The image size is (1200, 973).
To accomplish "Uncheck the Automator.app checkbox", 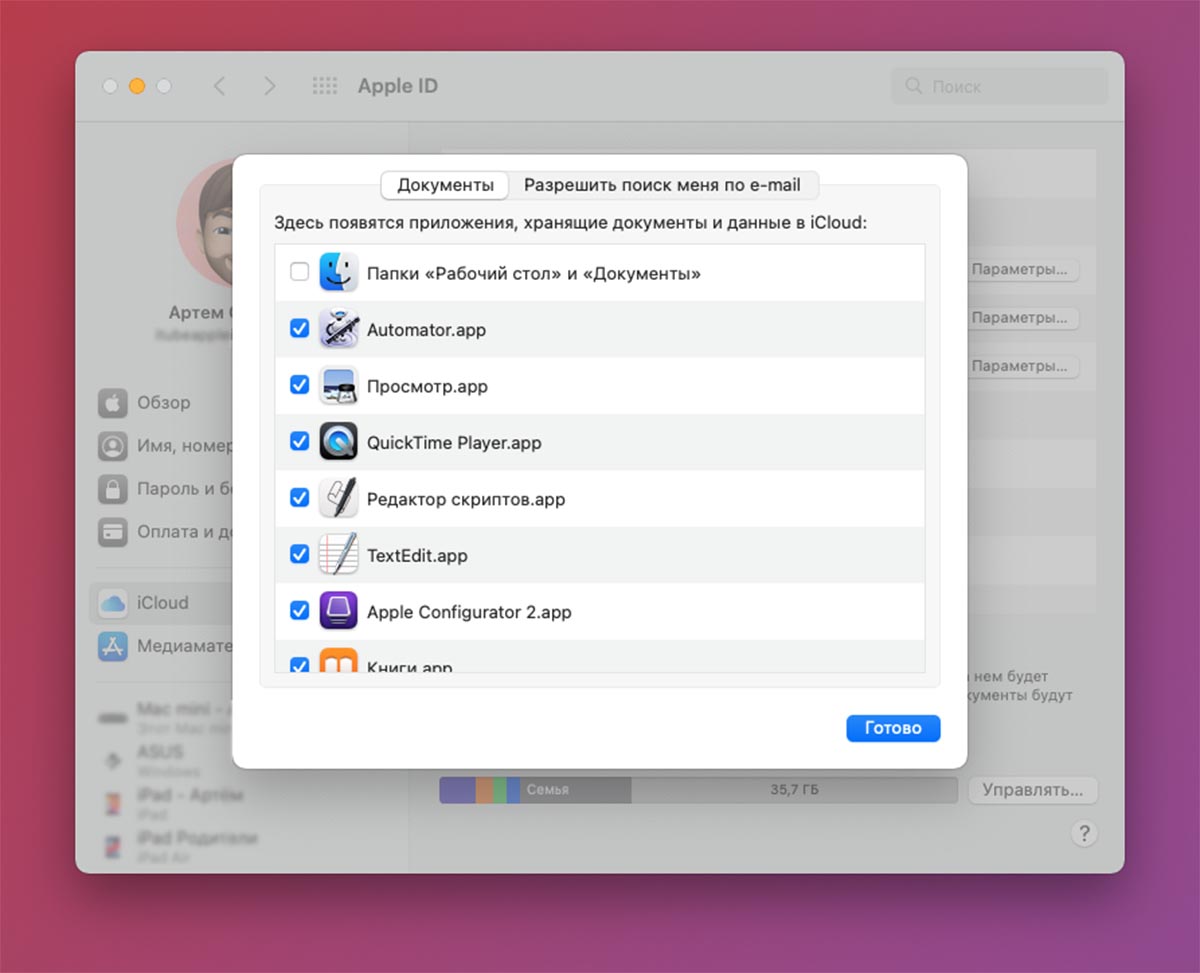I will click(x=299, y=329).
